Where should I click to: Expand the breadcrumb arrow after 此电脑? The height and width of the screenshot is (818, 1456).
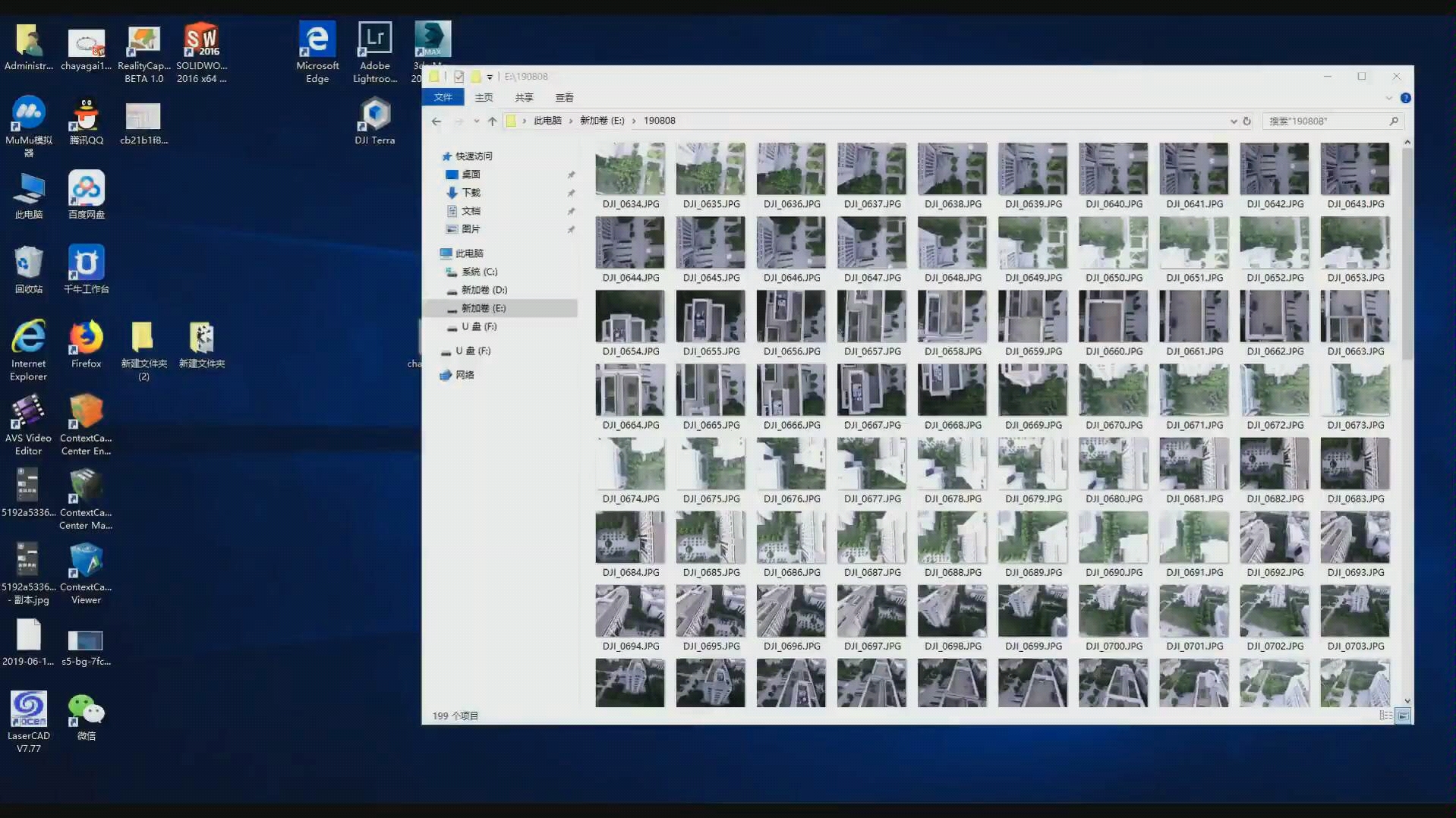tap(571, 121)
